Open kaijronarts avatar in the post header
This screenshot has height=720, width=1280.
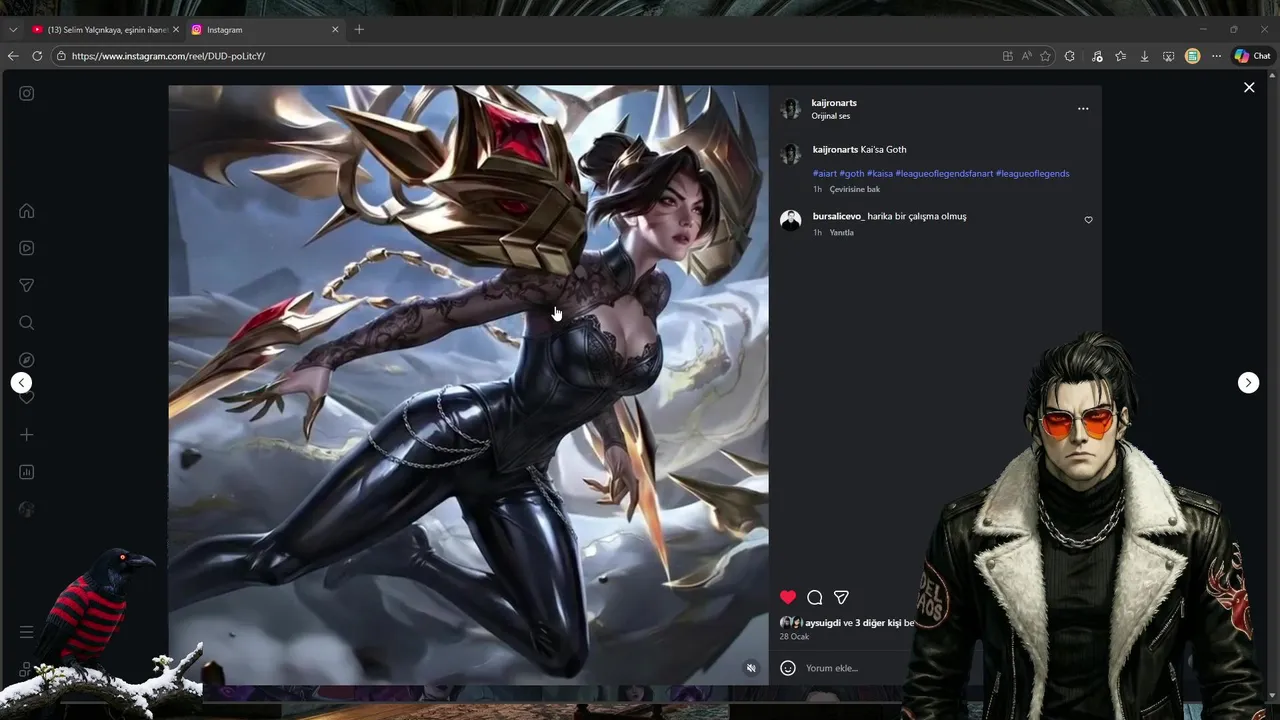[x=791, y=108]
